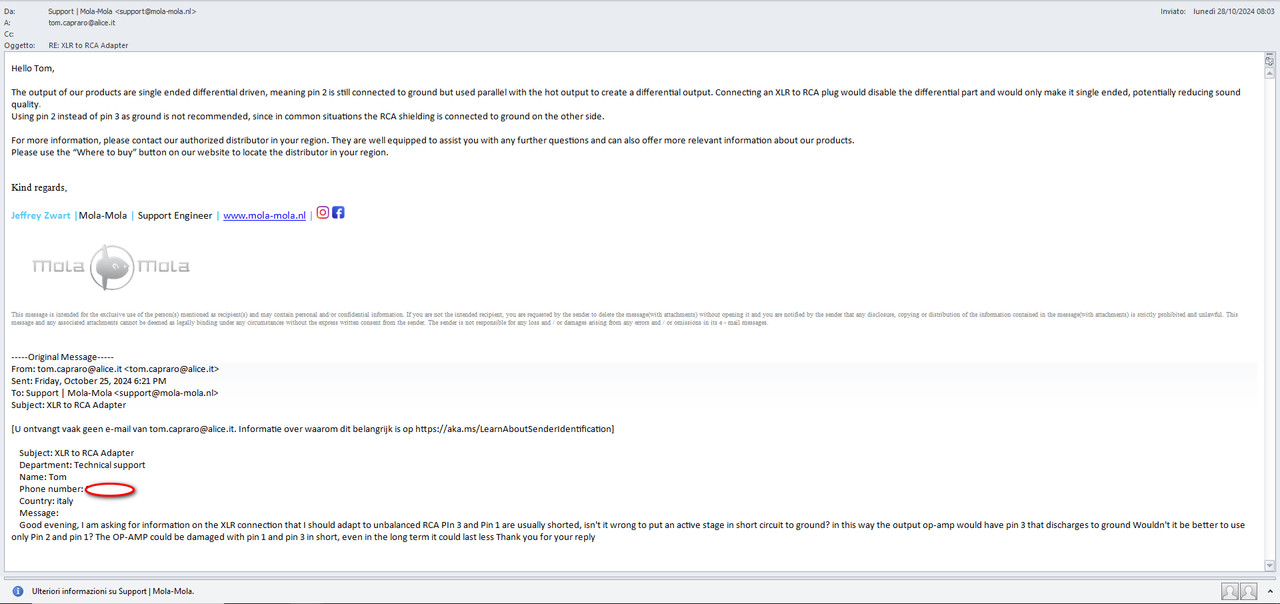Viewport: 1280px width, 604px height.
Task: Click the 'Phone number:' label
Action: point(51,489)
